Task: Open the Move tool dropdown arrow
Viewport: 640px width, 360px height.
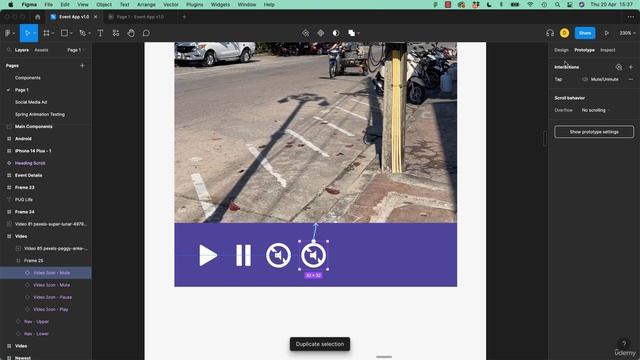Action: tap(34, 33)
